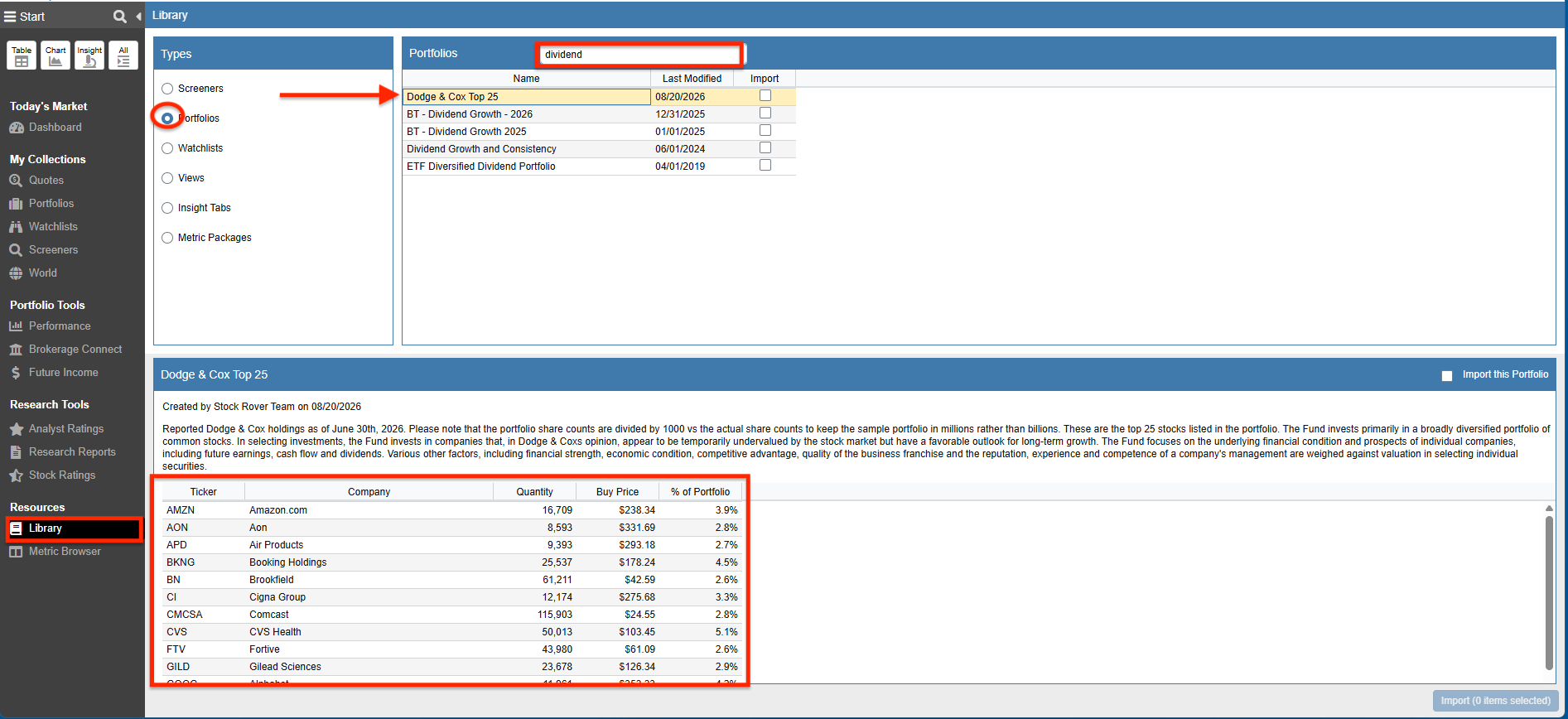Click the Import (0 items selected) button
The image size is (1568, 719).
(x=1495, y=701)
